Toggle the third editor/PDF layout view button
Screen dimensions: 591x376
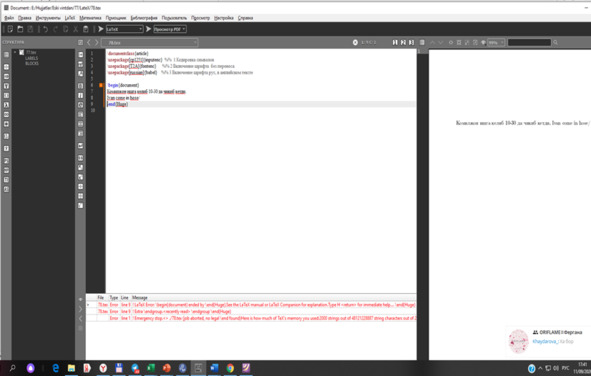point(412,43)
